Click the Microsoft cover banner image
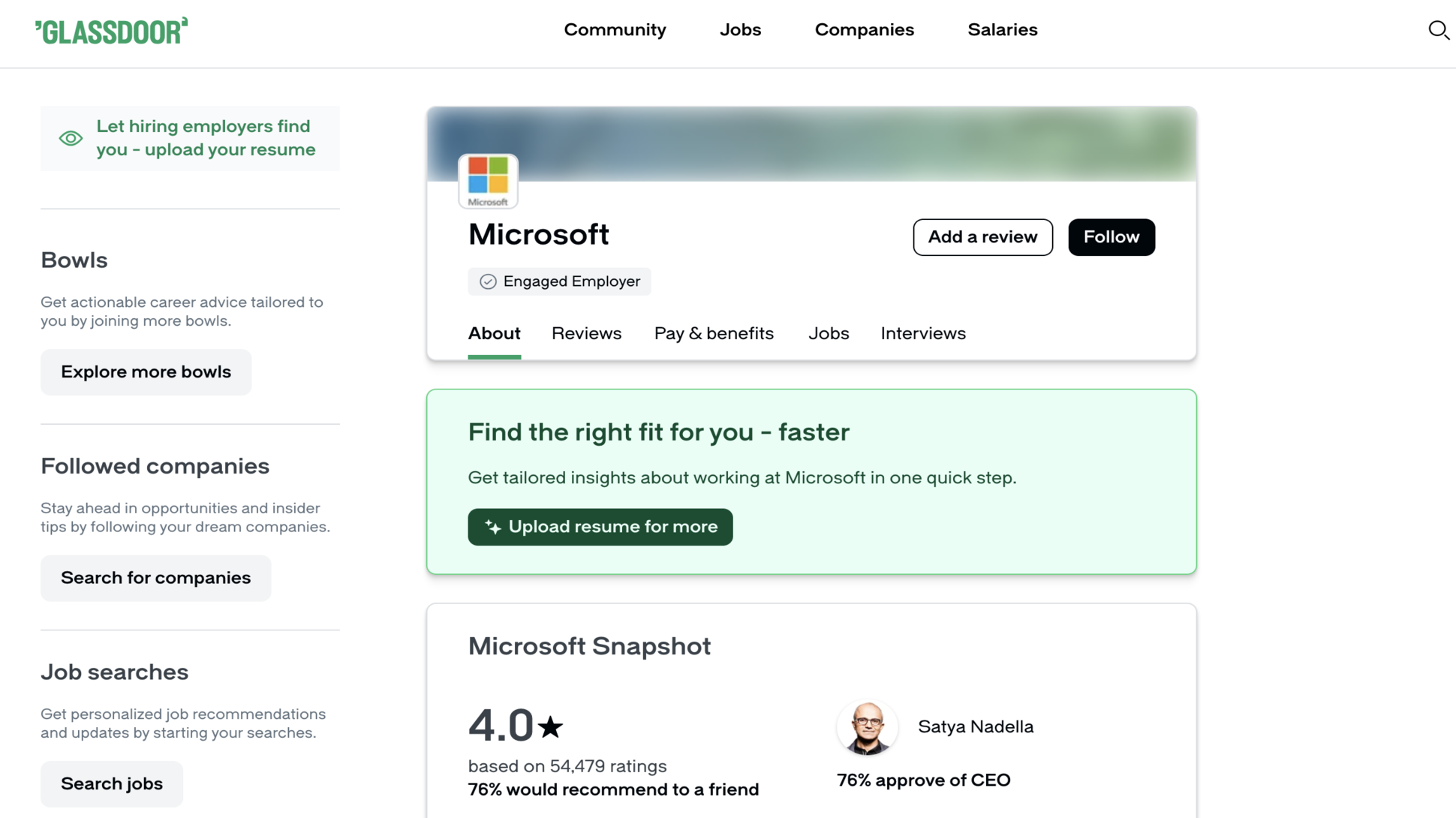 [811, 143]
